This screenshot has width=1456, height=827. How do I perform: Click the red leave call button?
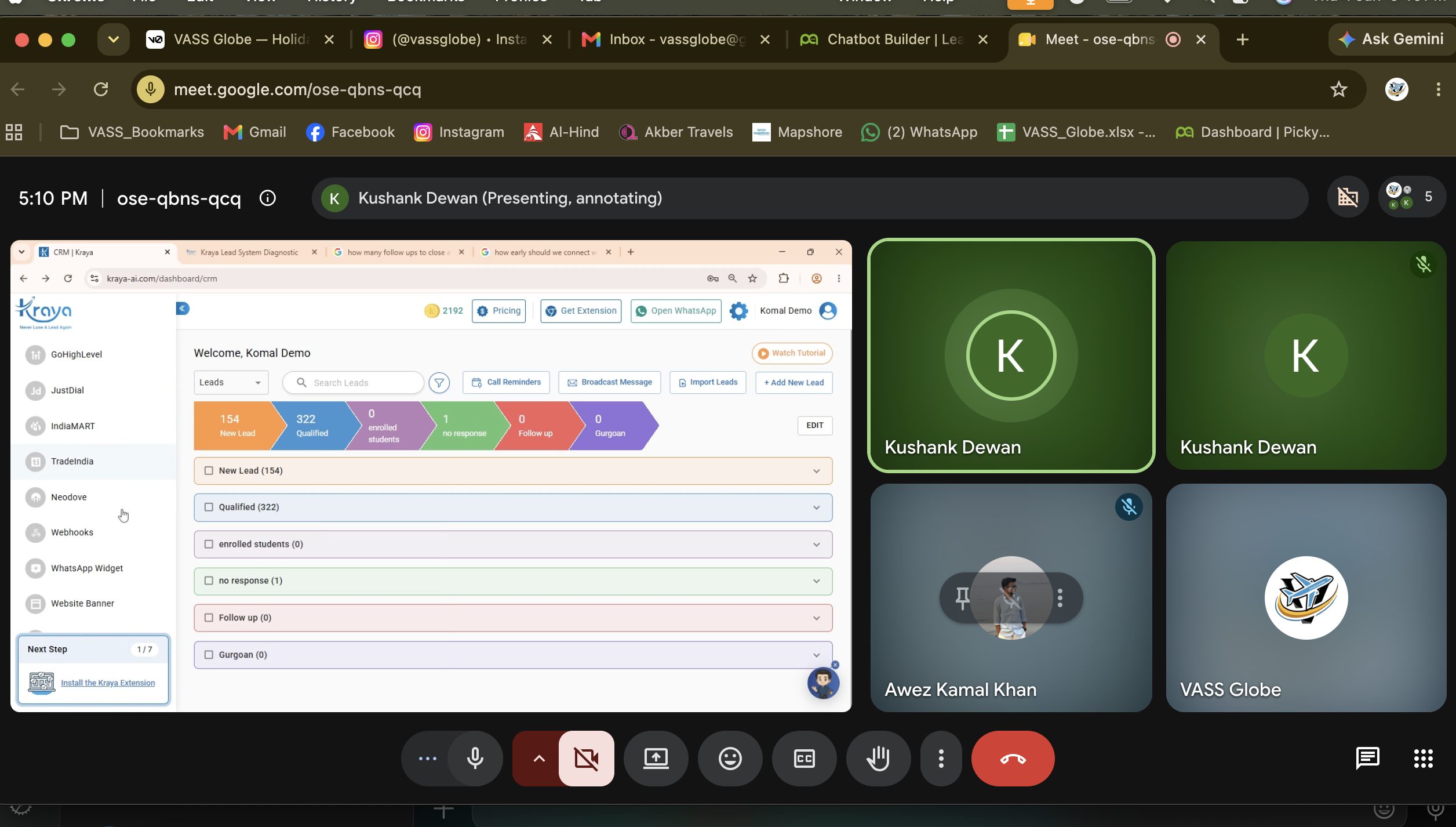1013,759
